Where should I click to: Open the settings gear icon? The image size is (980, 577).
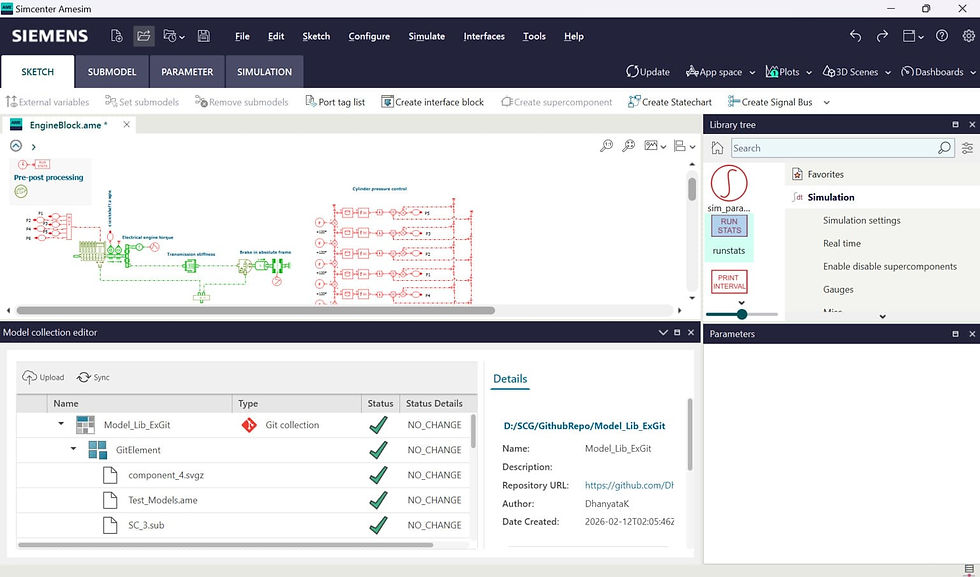(x=968, y=36)
